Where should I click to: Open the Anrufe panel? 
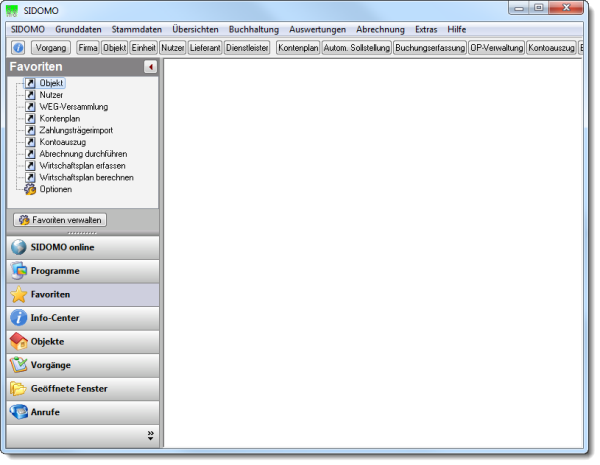83,412
